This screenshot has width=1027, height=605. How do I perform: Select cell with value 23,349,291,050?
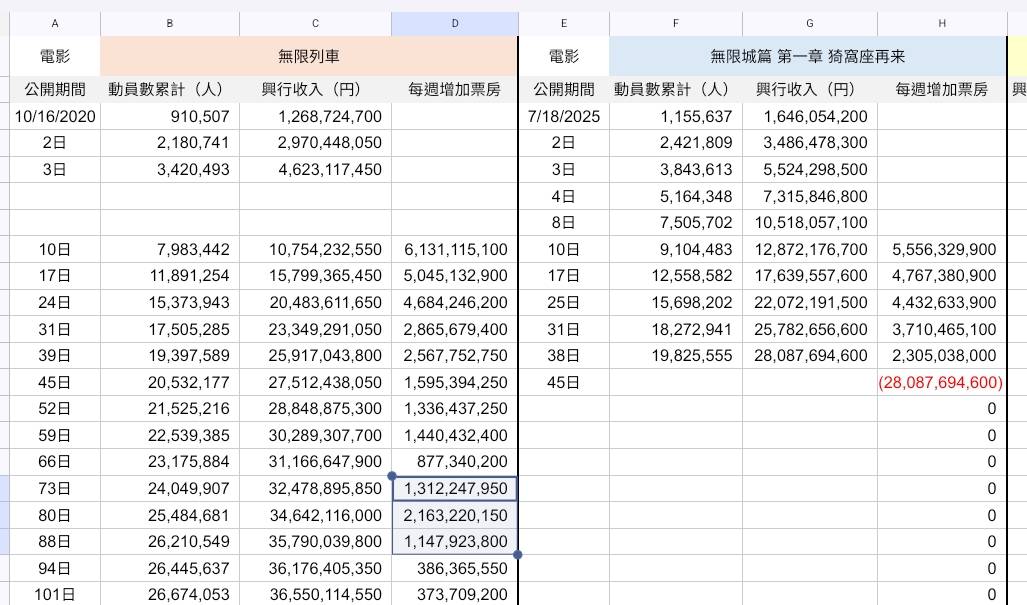point(315,329)
